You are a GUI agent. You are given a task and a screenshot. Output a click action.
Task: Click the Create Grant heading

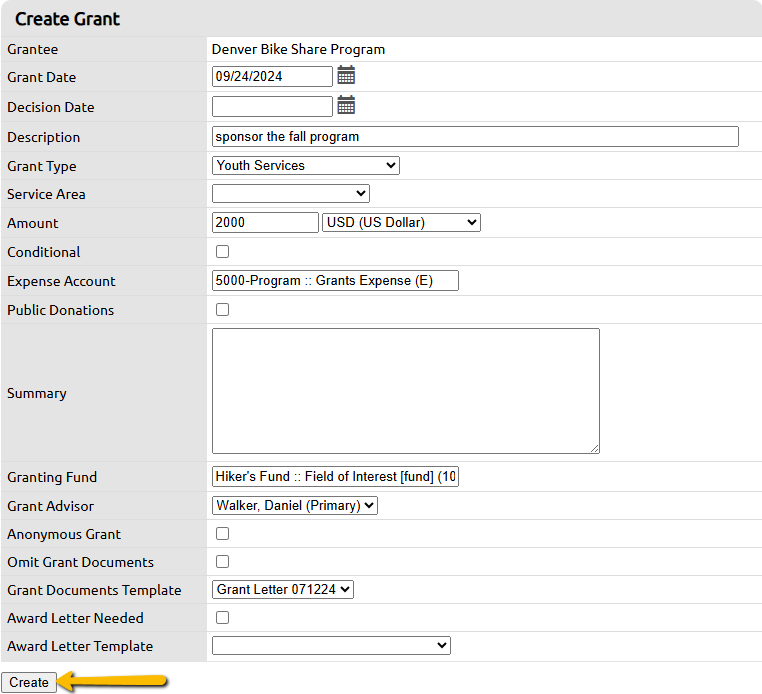[x=67, y=19]
